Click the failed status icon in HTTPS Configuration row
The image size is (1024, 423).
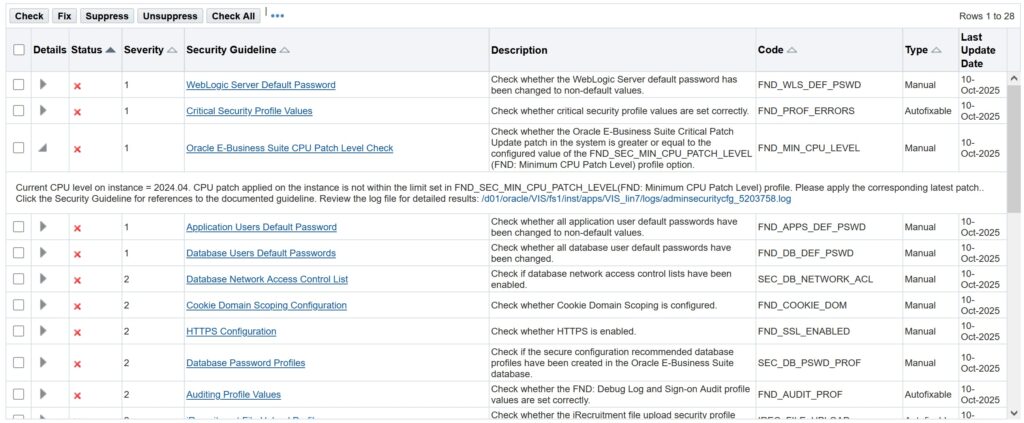[x=77, y=332]
